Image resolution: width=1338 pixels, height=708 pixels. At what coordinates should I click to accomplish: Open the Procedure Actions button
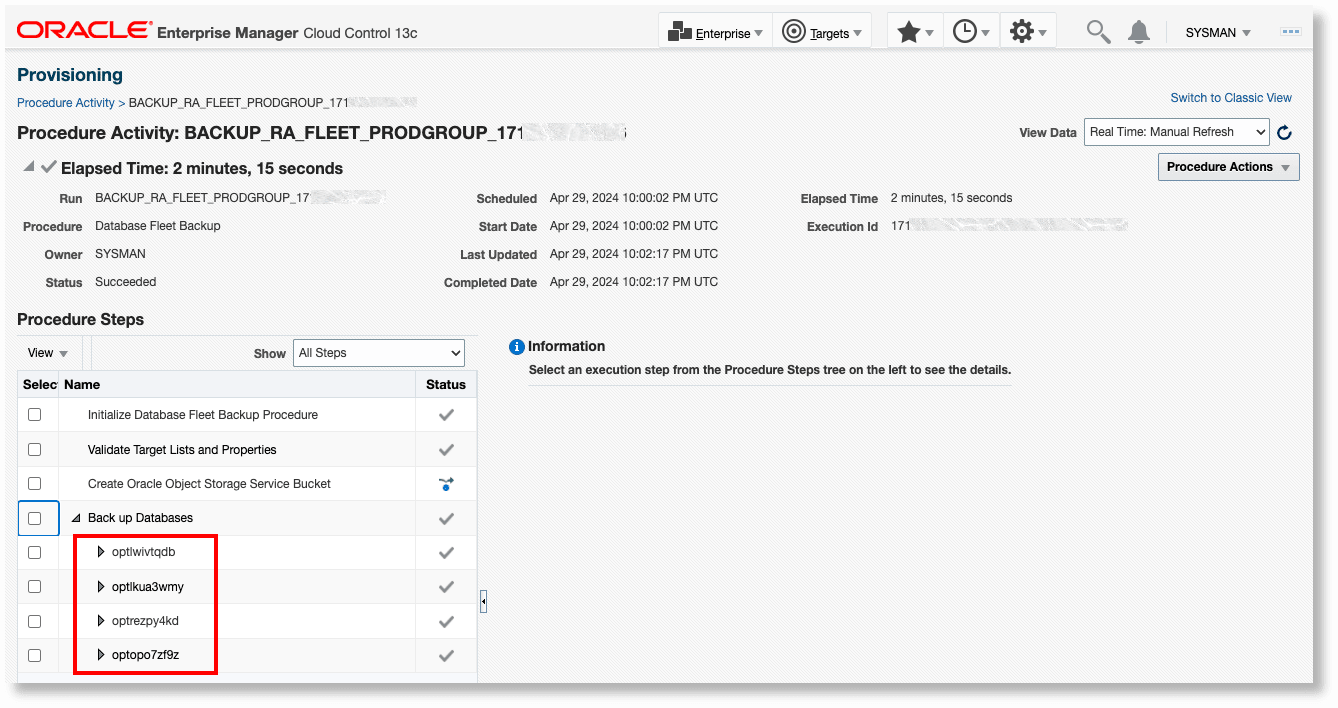[x=1228, y=166]
